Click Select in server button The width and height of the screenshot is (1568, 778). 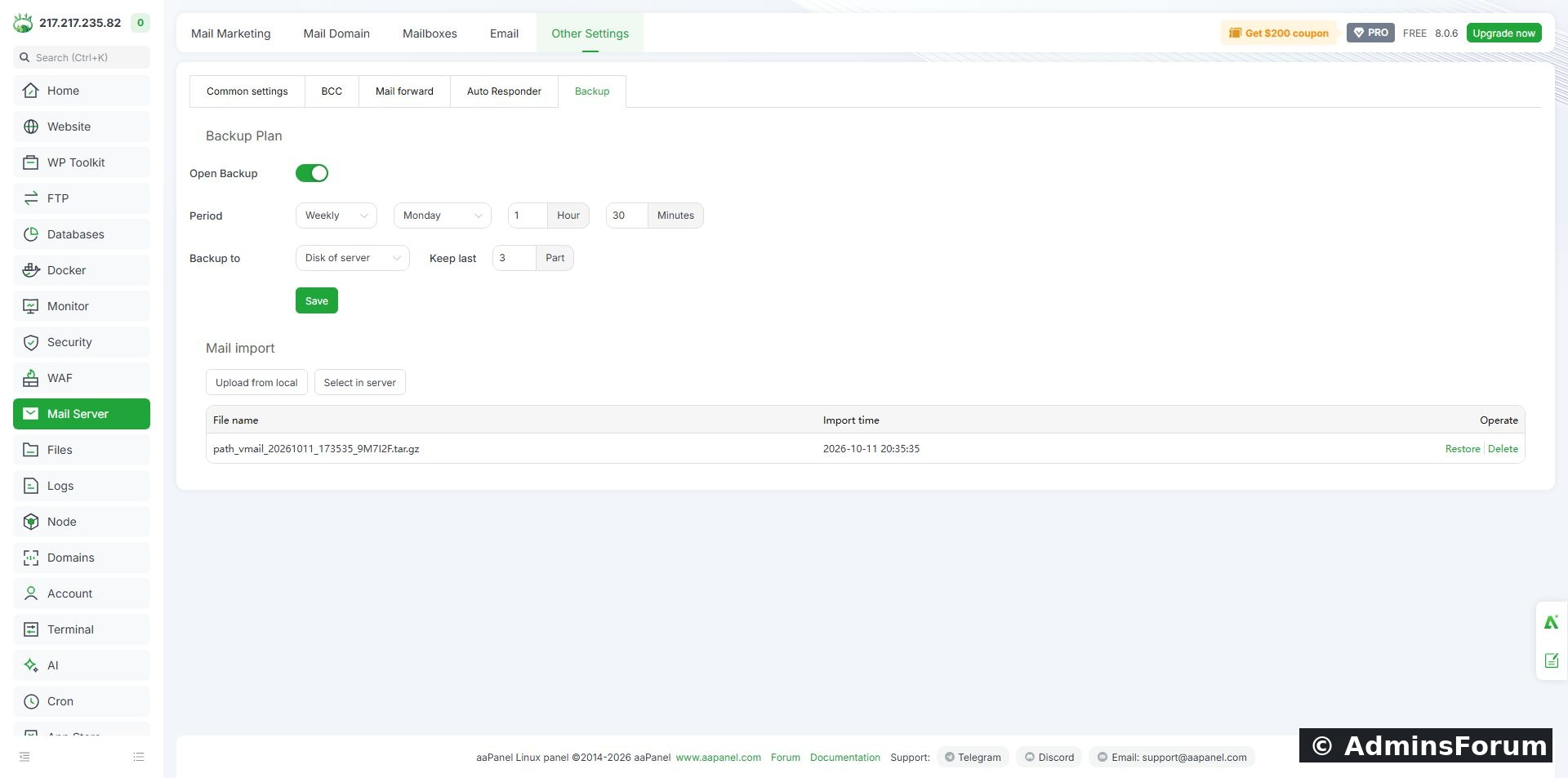click(360, 382)
